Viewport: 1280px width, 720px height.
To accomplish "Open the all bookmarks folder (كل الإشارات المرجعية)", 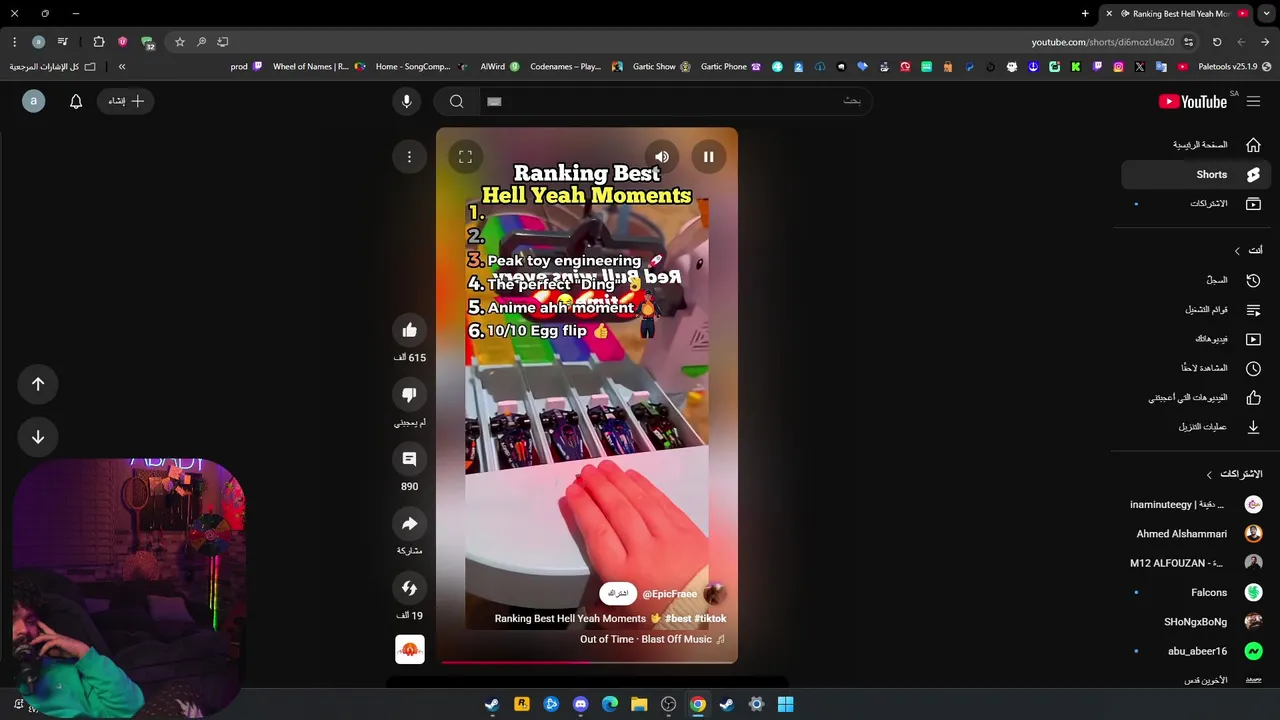I will [53, 67].
